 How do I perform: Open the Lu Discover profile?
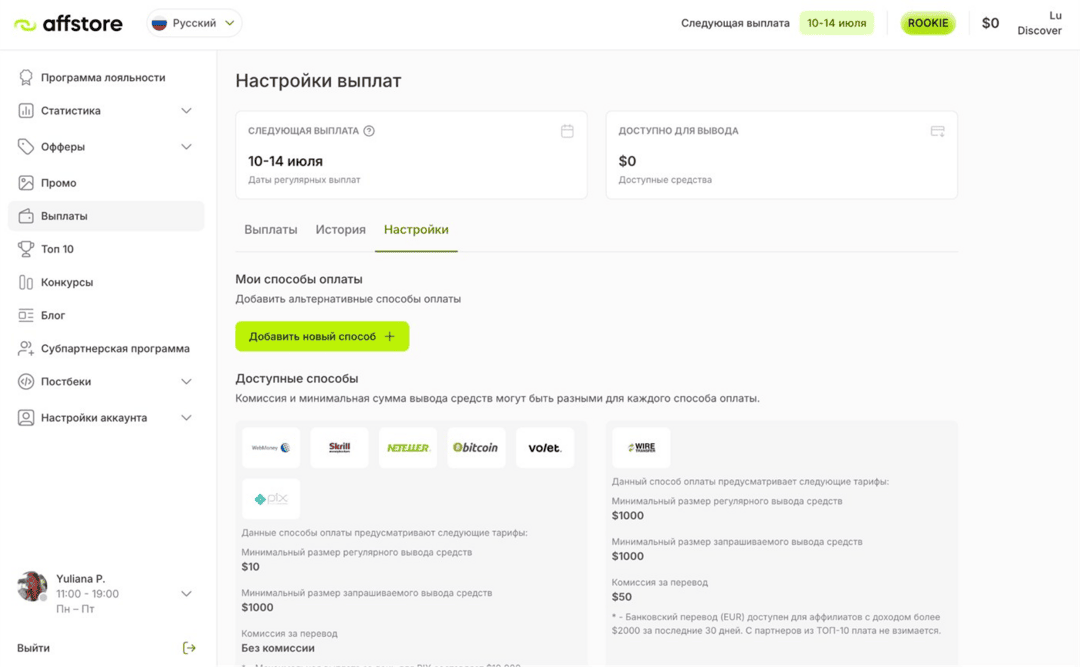tap(1039, 23)
